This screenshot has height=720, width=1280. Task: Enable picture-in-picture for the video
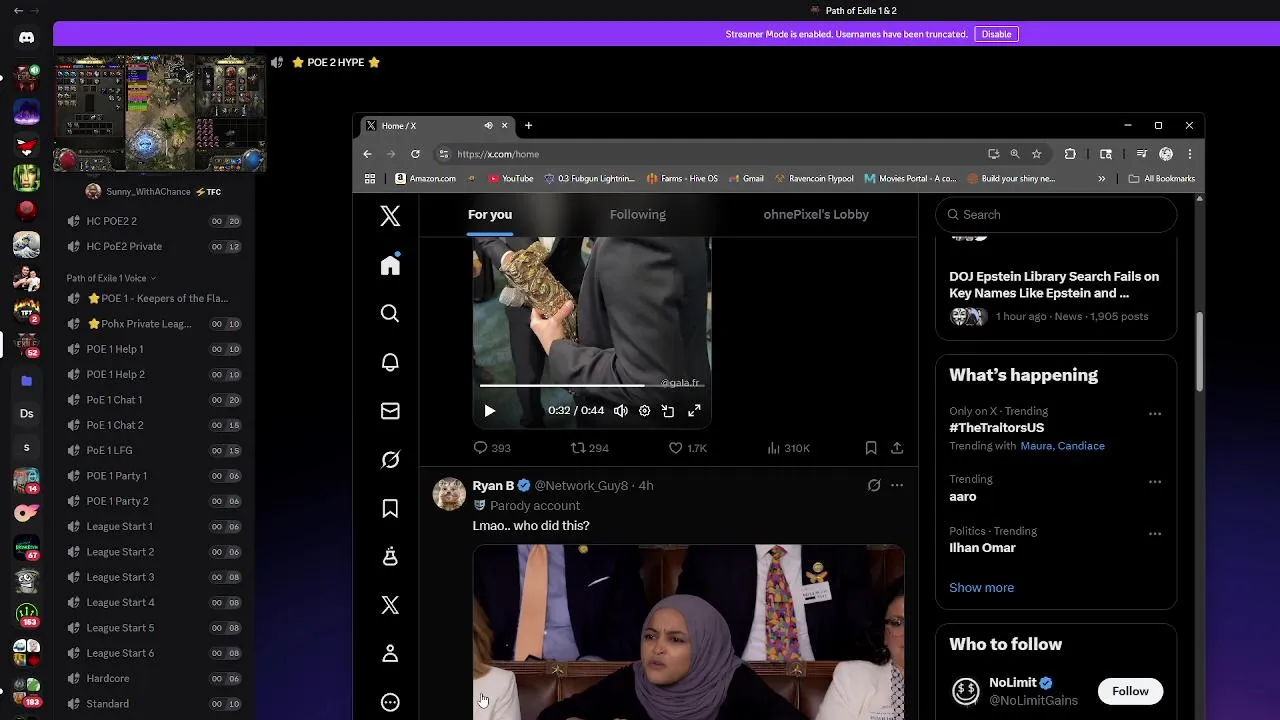point(668,411)
